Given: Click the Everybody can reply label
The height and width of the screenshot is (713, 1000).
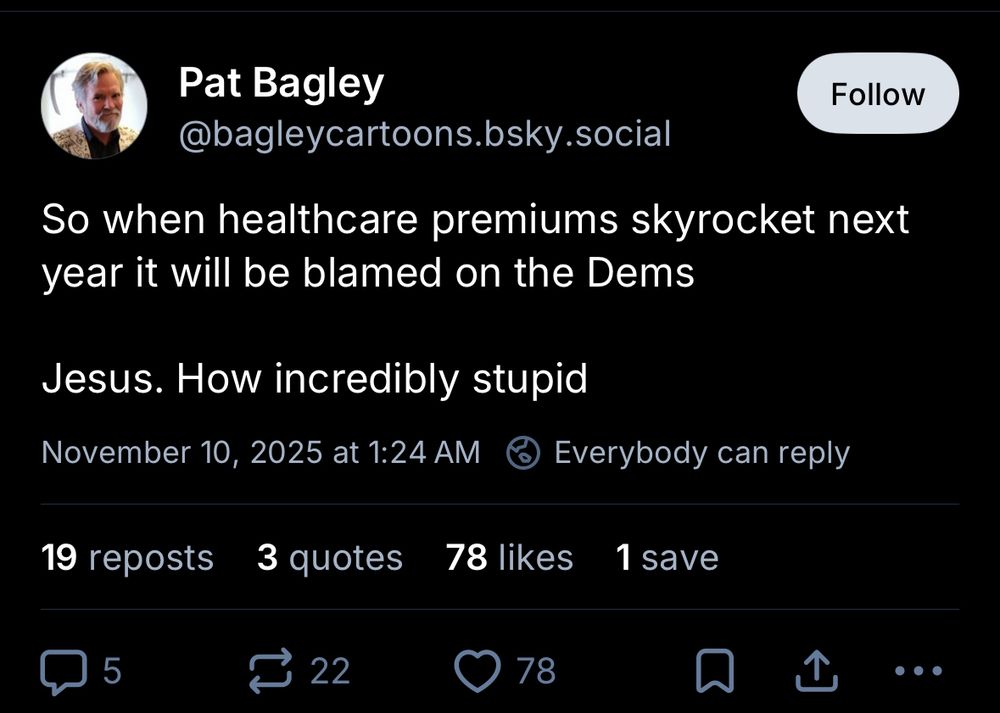Looking at the screenshot, I should pyautogui.click(x=701, y=452).
